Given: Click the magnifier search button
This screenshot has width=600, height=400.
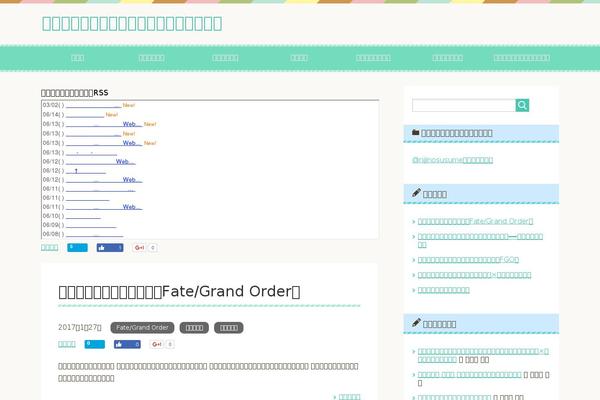Looking at the screenshot, I should click(x=522, y=105).
